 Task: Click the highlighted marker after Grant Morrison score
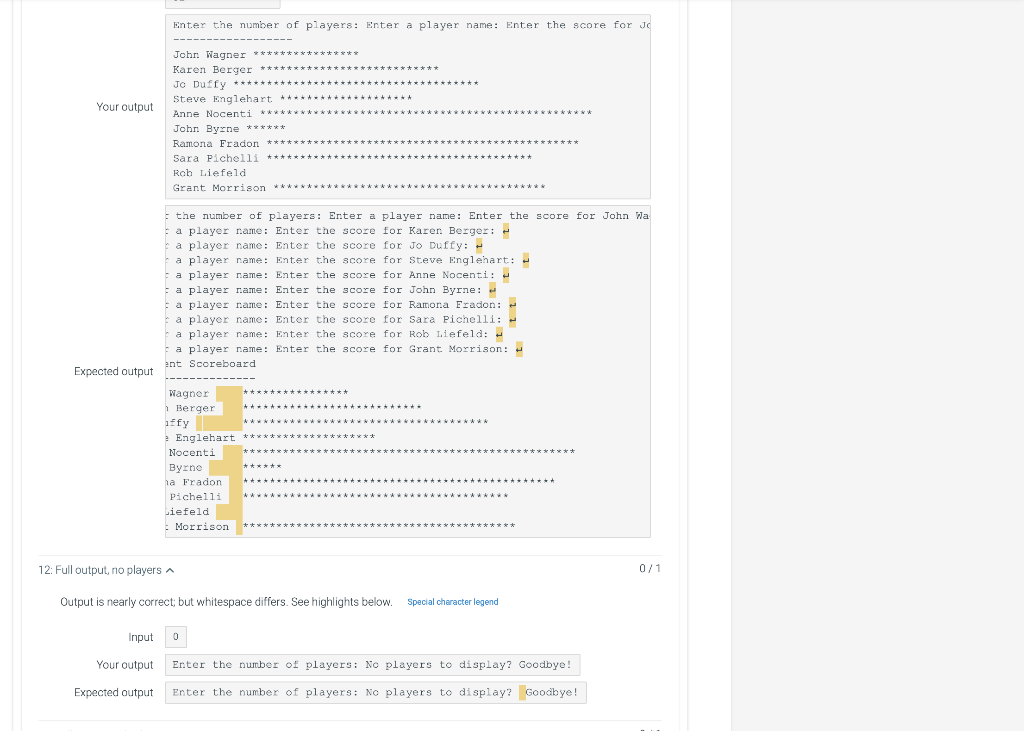(517, 348)
